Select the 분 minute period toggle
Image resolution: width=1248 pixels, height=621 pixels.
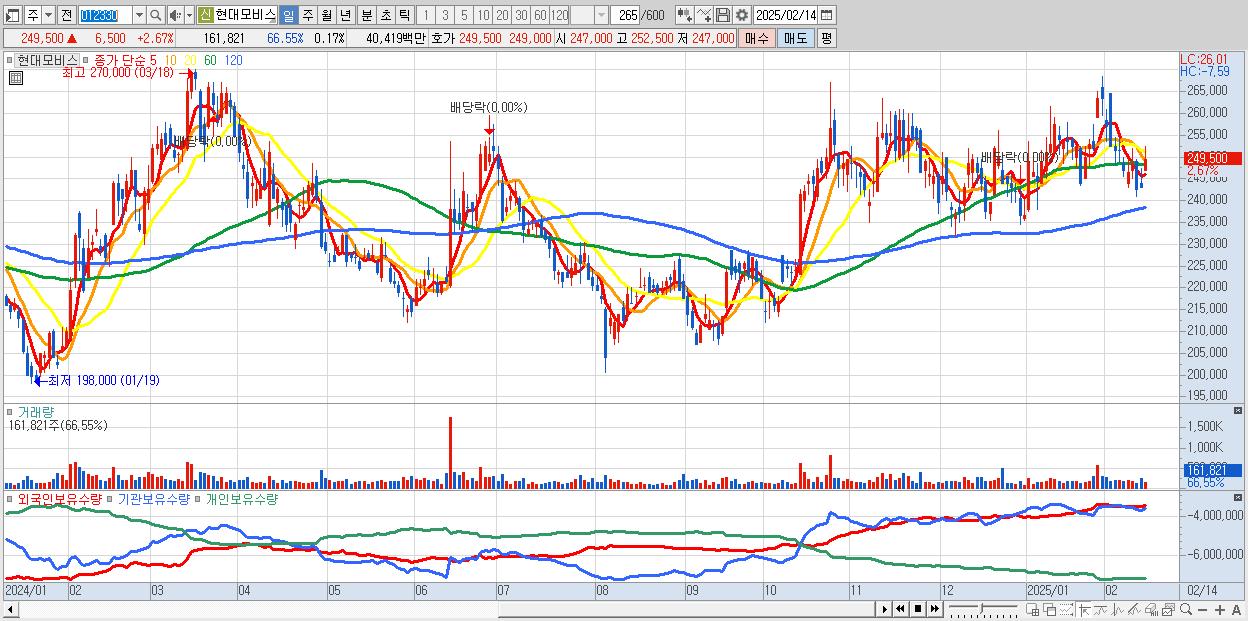click(366, 16)
